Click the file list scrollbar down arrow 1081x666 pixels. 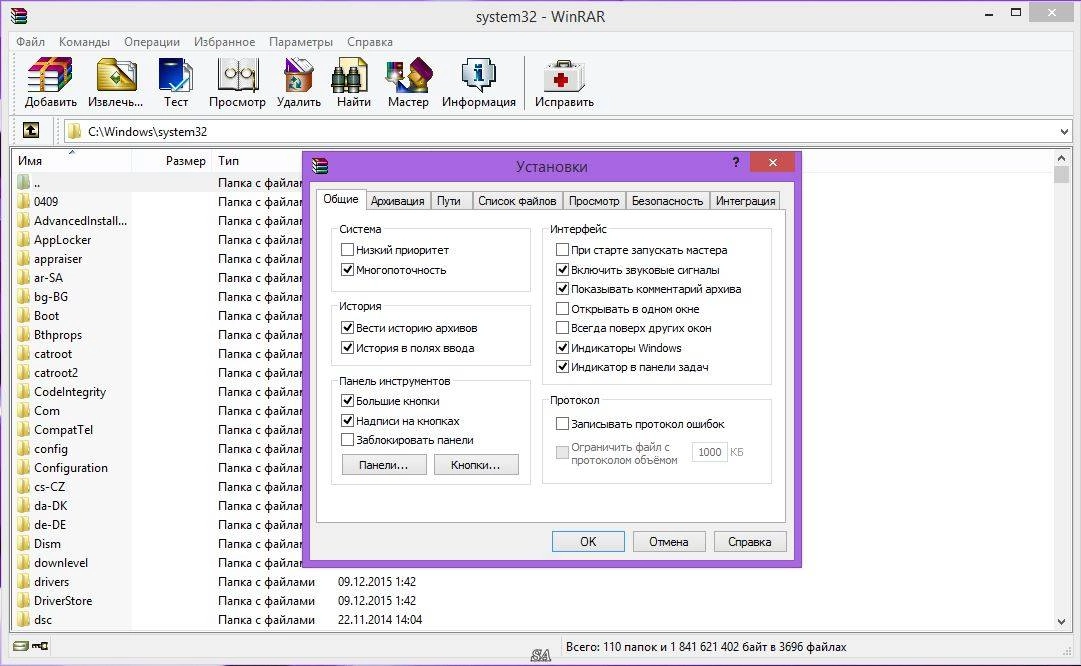click(x=1062, y=621)
